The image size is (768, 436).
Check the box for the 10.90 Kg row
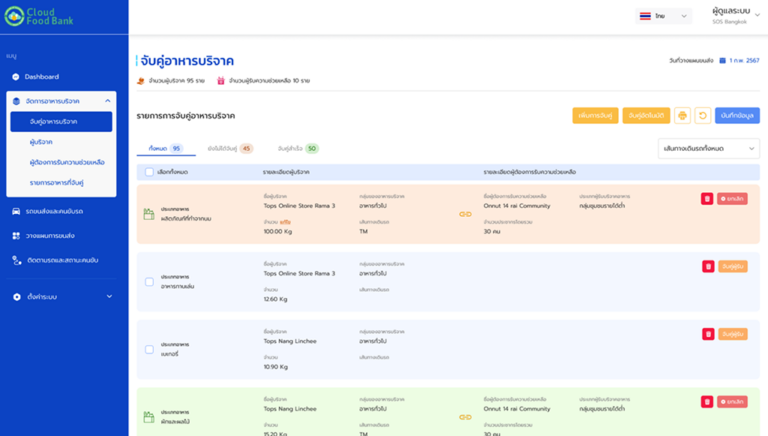tap(149, 350)
